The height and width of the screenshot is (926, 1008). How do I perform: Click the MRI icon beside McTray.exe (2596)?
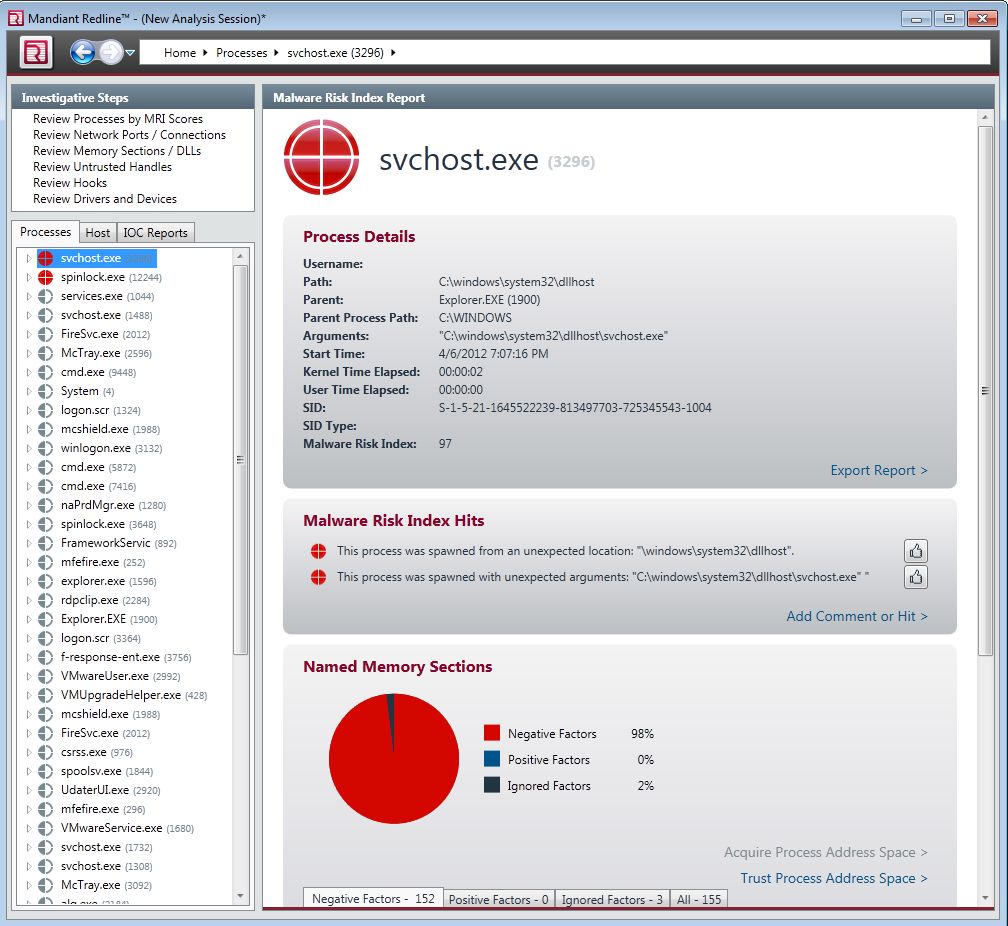click(46, 353)
